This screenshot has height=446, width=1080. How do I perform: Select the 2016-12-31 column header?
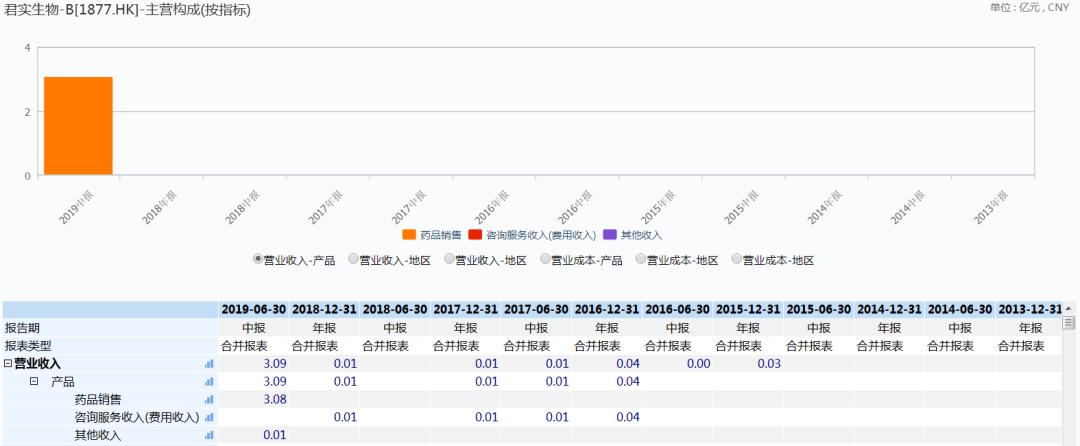(x=608, y=310)
